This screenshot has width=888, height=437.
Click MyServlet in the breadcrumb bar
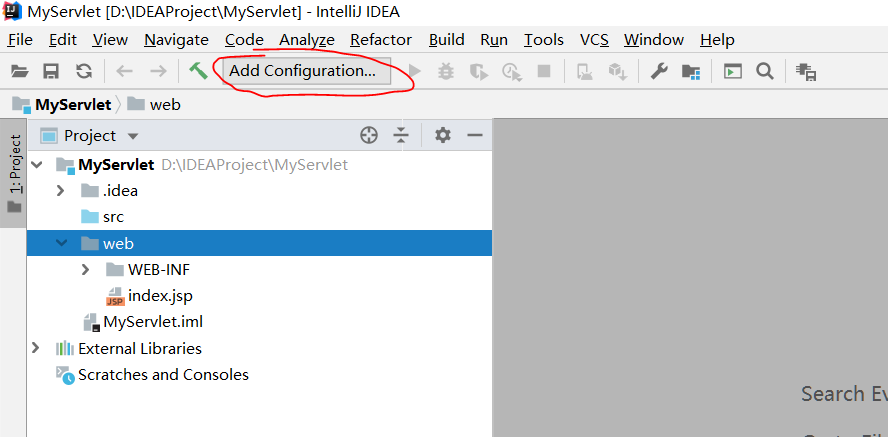click(72, 105)
